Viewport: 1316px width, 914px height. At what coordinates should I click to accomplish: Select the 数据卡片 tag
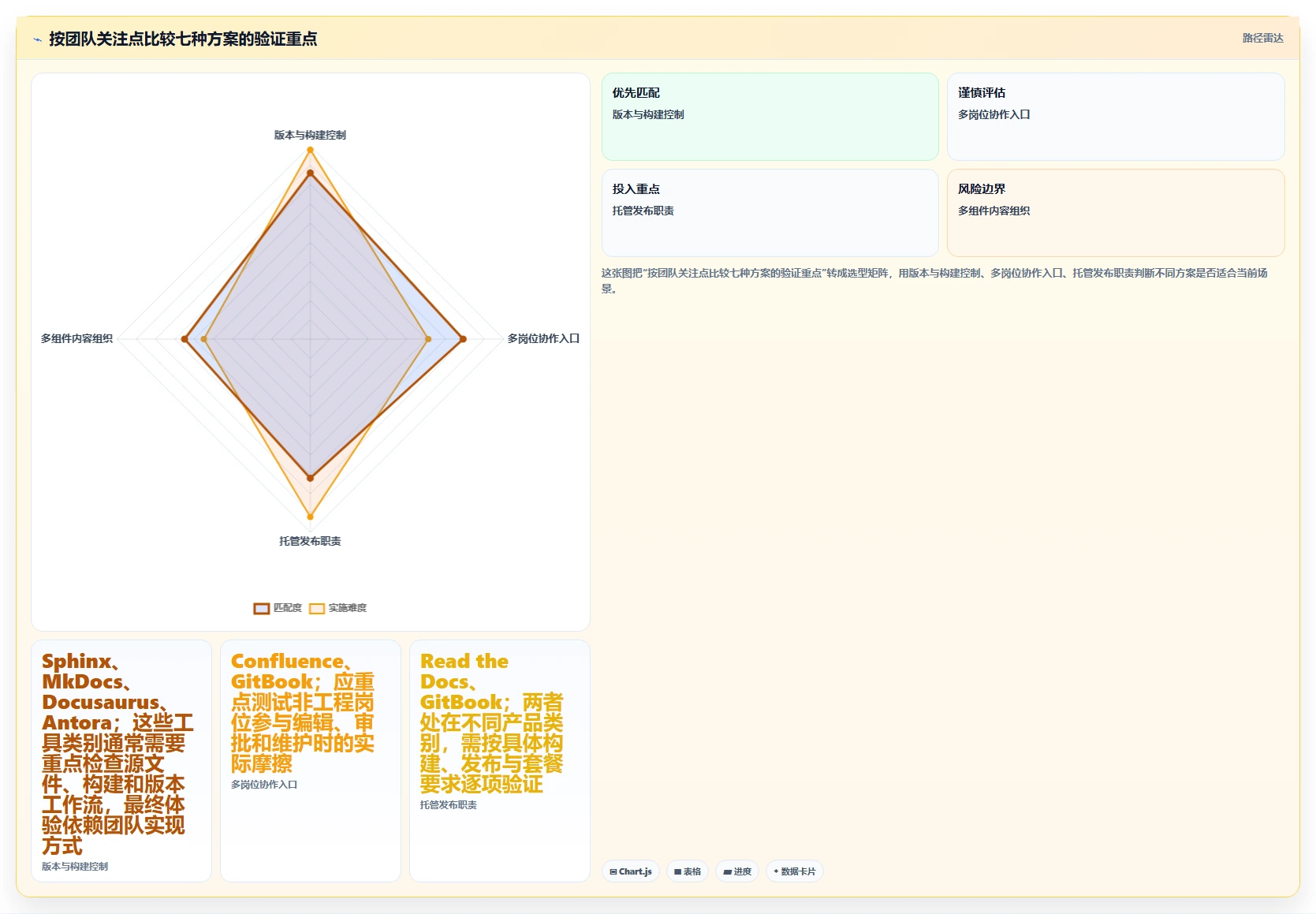795,871
